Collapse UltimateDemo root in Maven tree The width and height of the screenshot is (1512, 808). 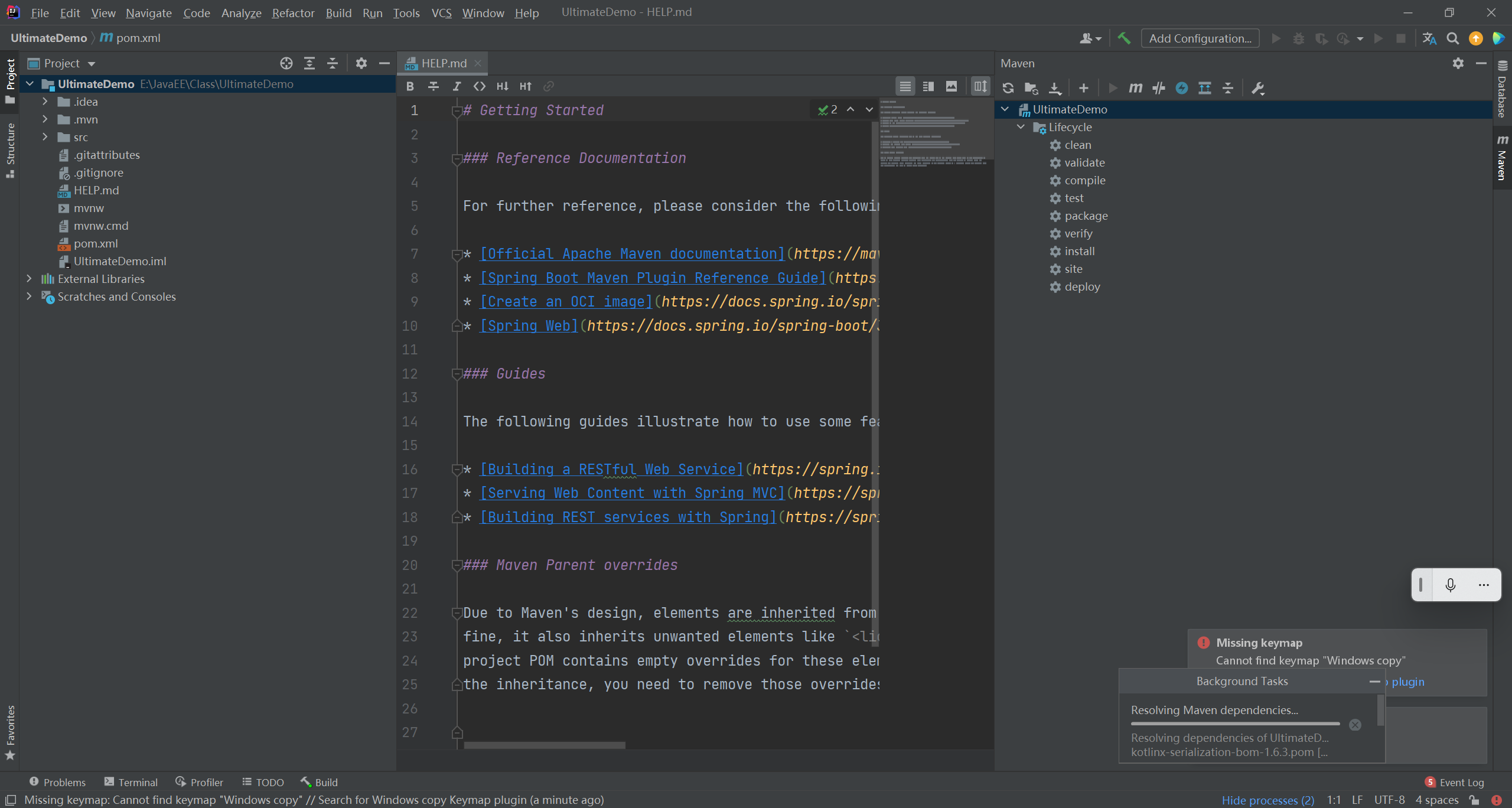[1005, 109]
